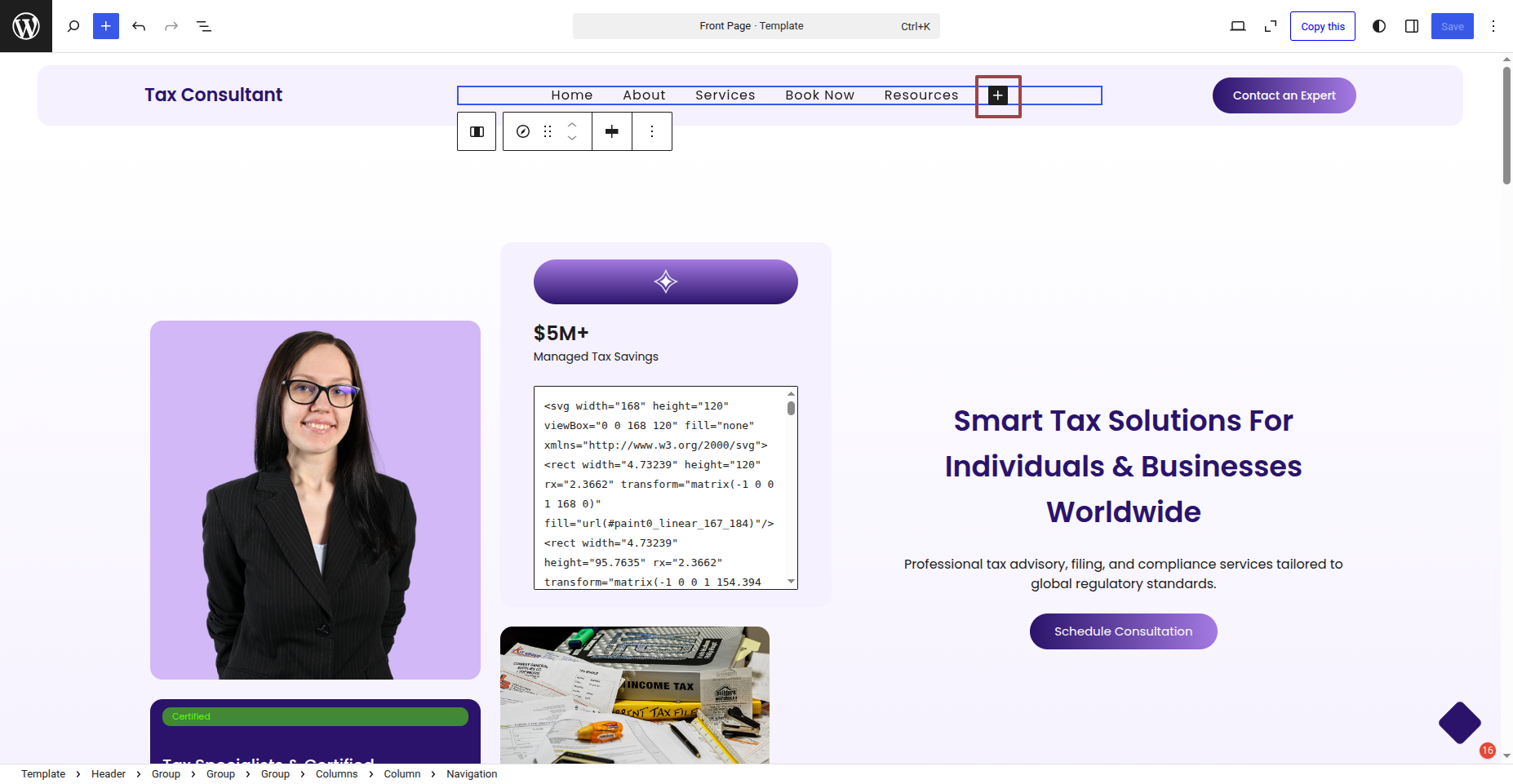1513x784 pixels.
Task: Select Services in the navigation menu
Action: coord(725,95)
